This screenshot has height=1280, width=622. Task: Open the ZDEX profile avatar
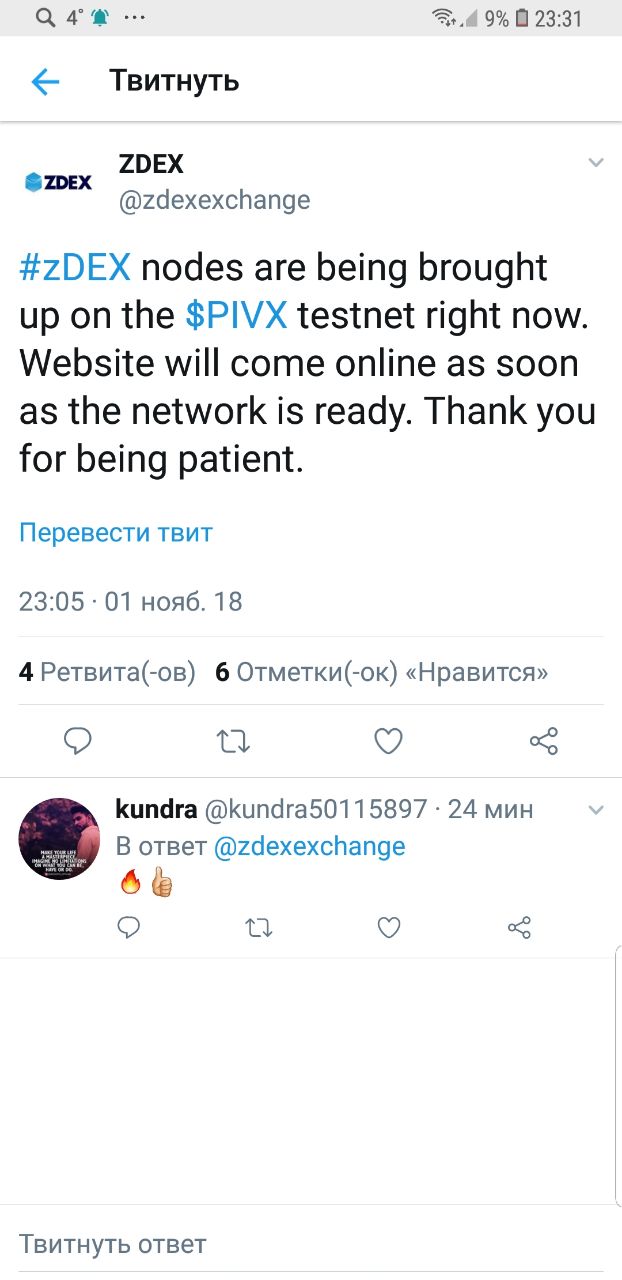click(x=58, y=182)
